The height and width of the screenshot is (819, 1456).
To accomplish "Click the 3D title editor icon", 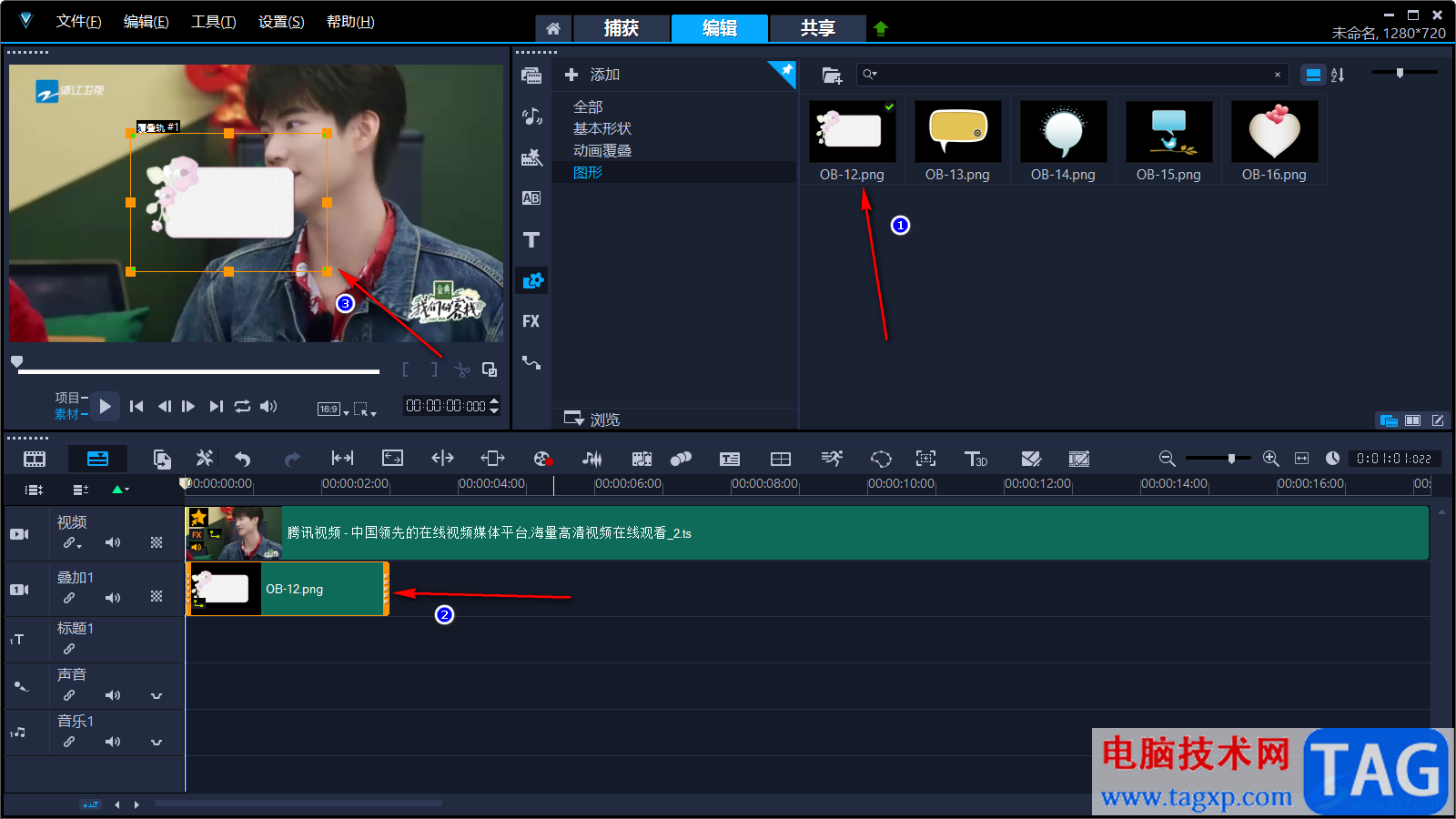I will (x=976, y=459).
